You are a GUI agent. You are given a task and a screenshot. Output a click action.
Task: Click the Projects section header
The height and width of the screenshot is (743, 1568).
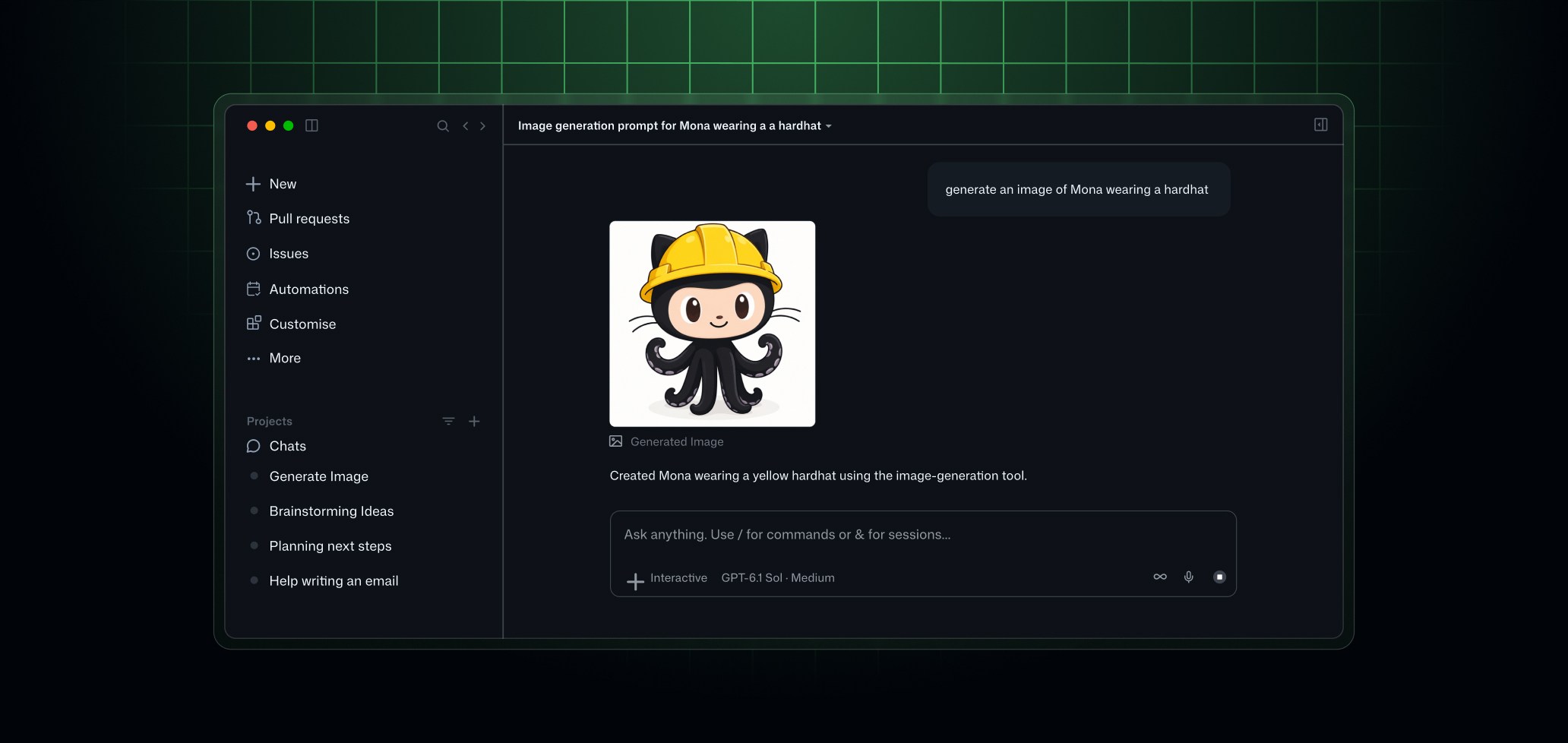[270, 421]
